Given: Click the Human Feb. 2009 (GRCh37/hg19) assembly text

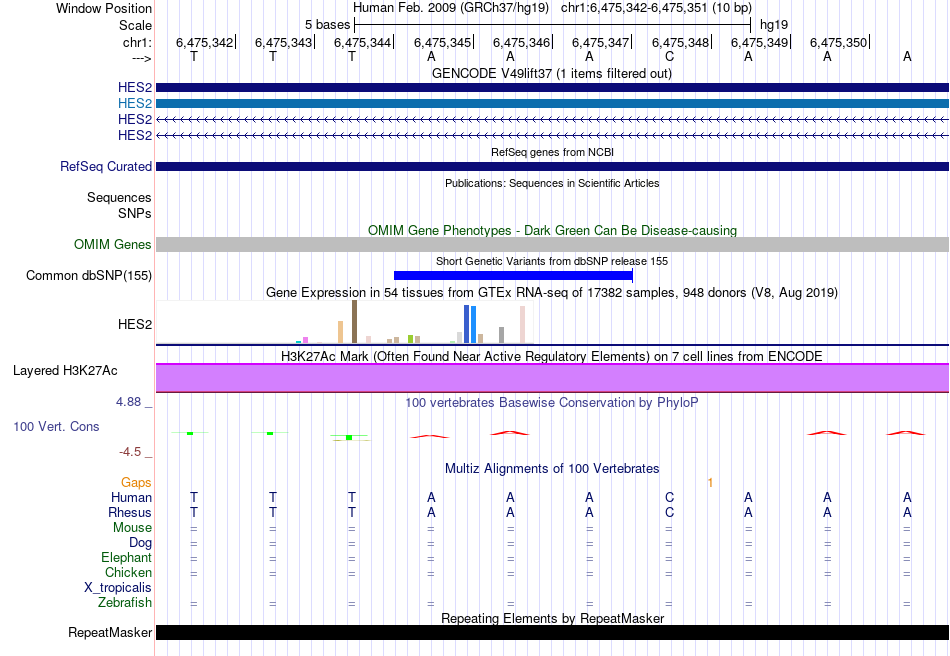Looking at the screenshot, I should coord(451,8).
